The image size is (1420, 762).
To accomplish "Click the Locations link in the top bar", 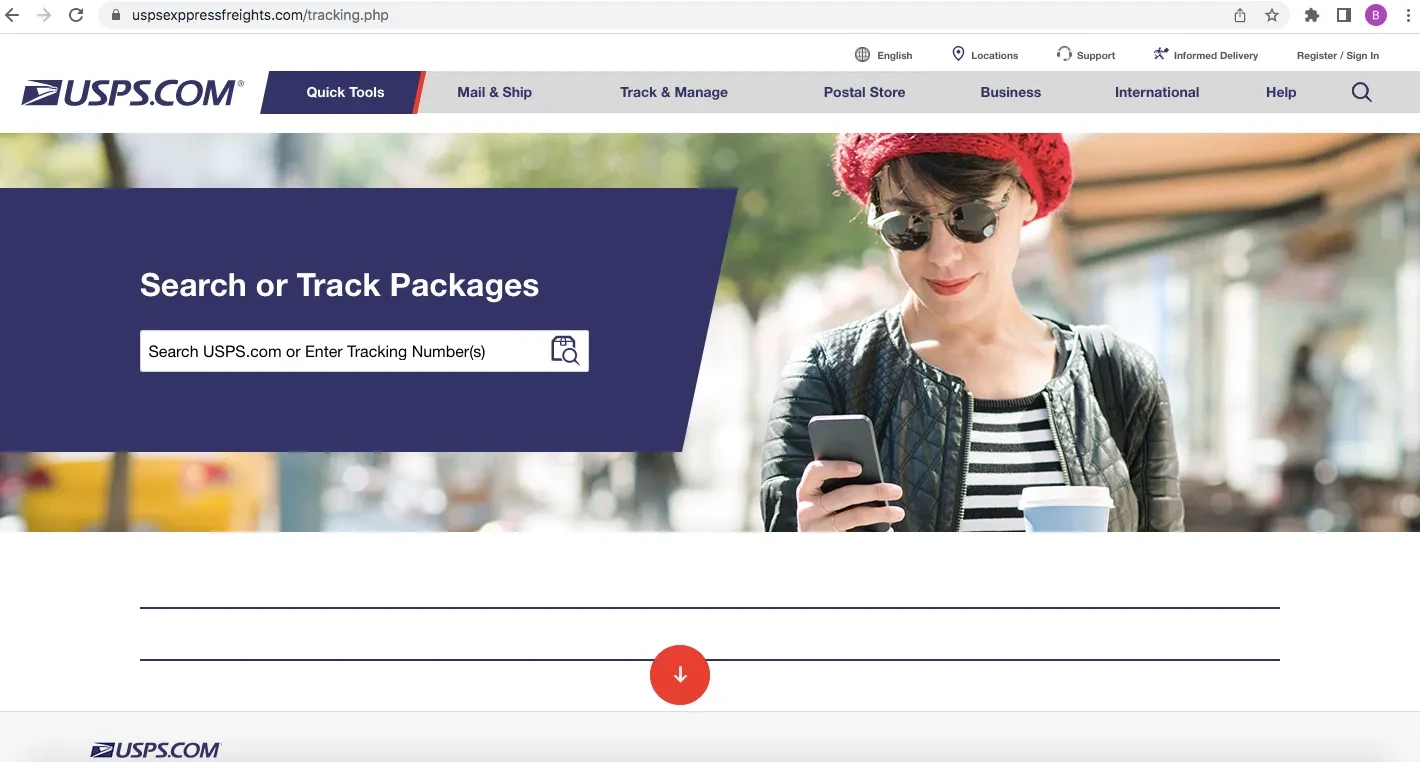I will pyautogui.click(x=985, y=55).
